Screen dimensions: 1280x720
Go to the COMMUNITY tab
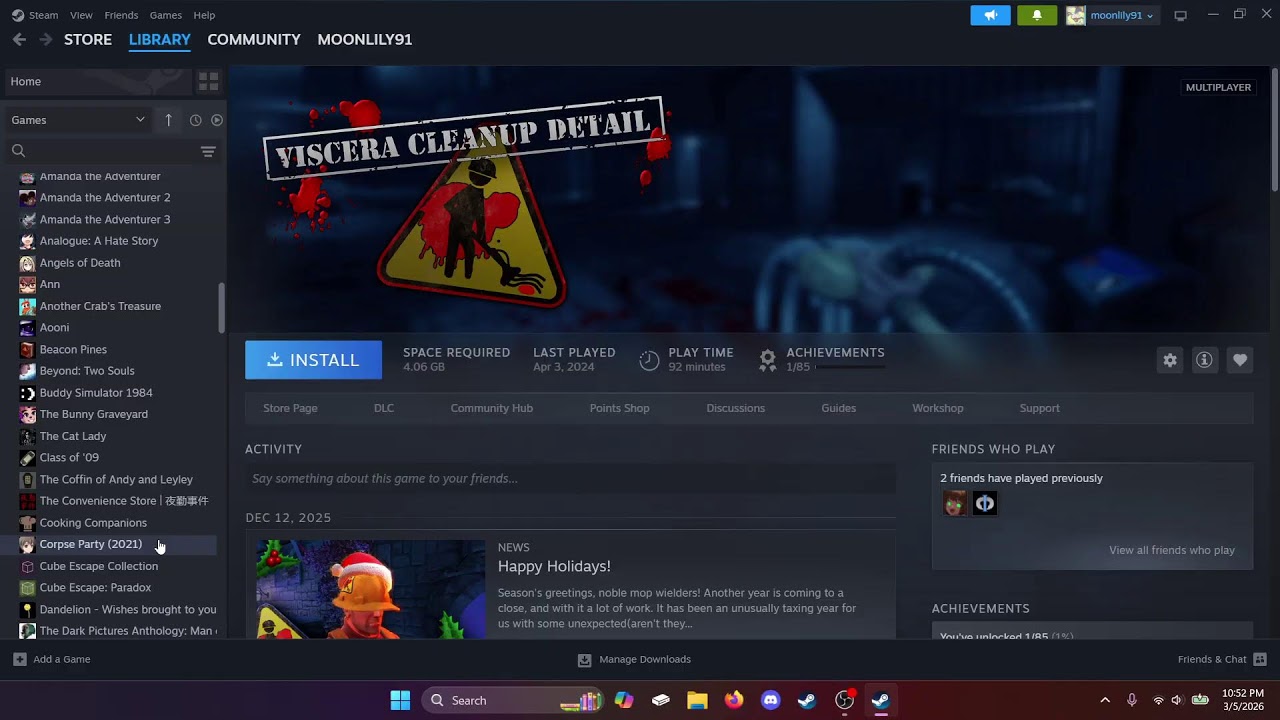(254, 39)
